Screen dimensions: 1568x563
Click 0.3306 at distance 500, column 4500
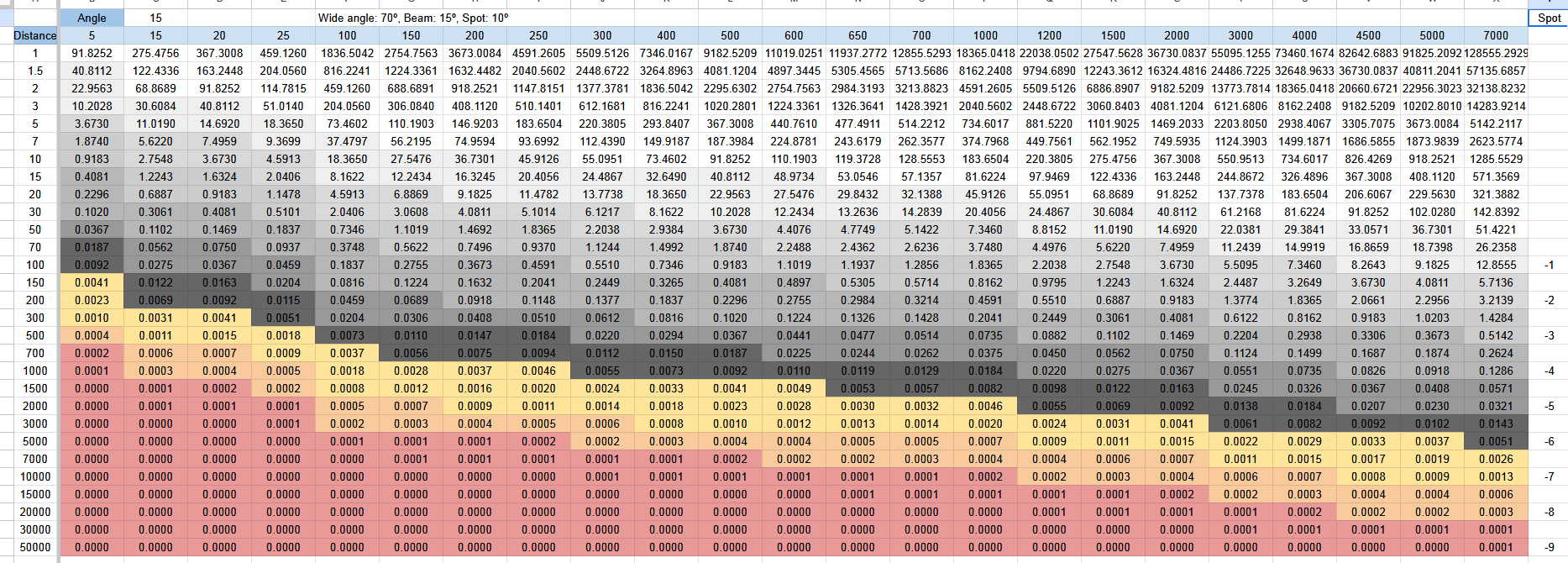pos(1368,335)
